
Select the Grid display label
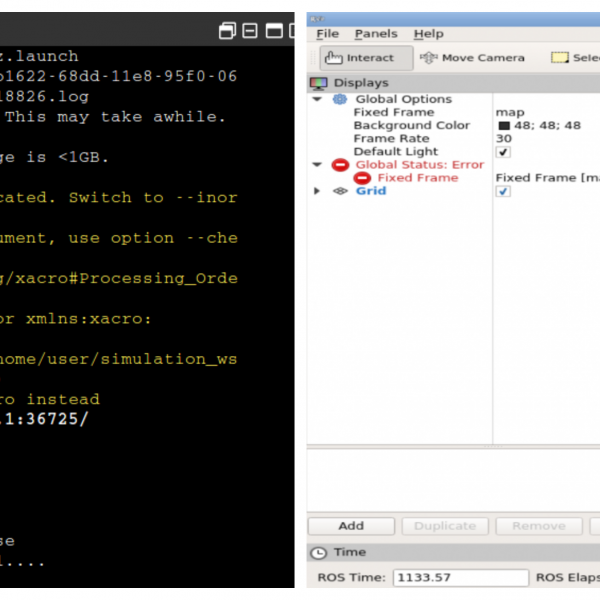(371, 191)
